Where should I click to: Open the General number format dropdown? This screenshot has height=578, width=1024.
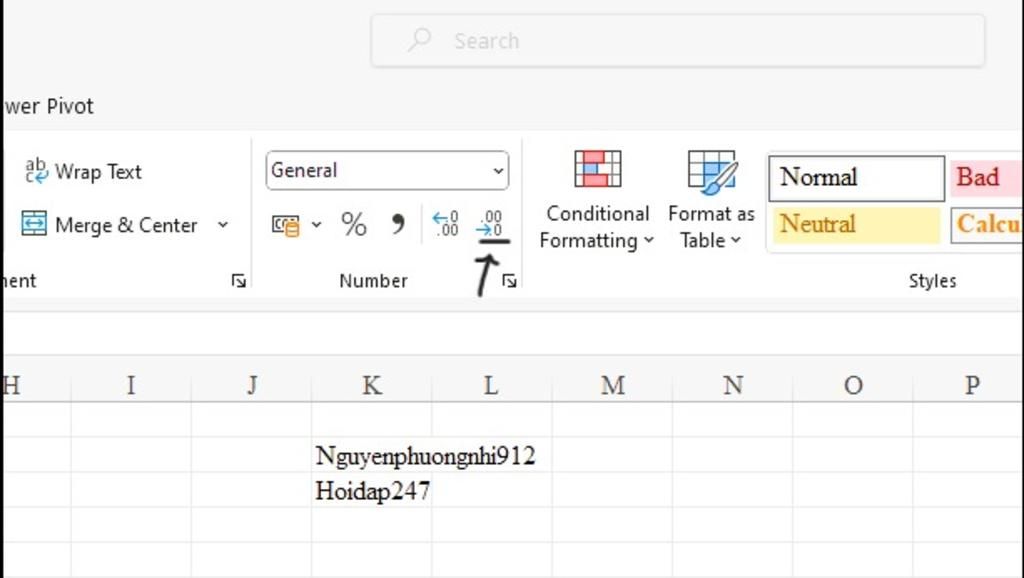pos(498,171)
